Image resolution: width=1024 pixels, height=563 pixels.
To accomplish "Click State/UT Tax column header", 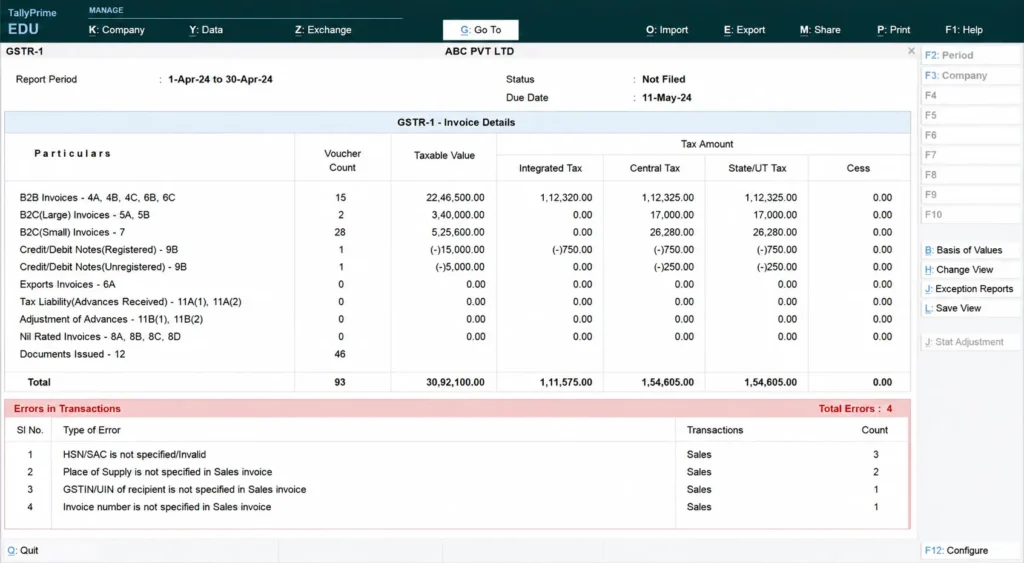I will point(757,169).
